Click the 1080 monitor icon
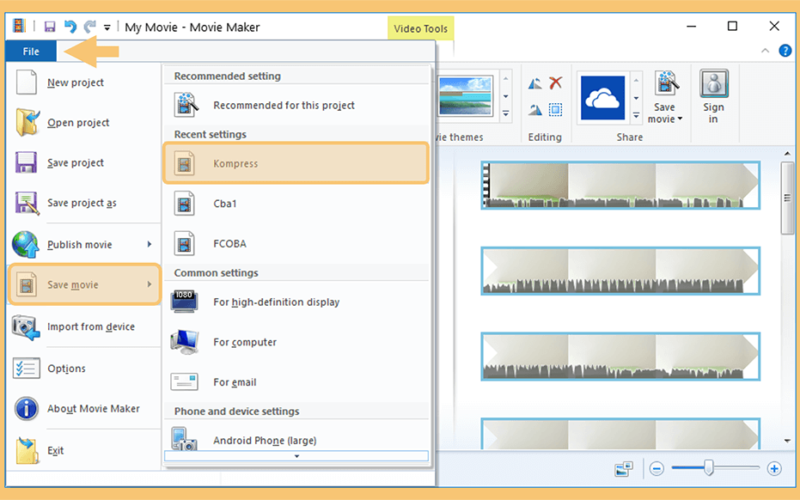The height and width of the screenshot is (500, 800). pyautogui.click(x=184, y=302)
